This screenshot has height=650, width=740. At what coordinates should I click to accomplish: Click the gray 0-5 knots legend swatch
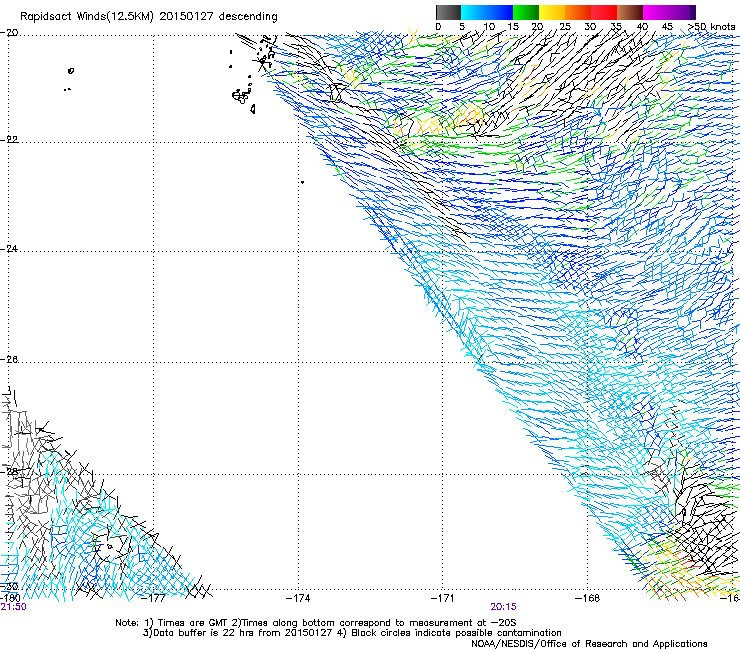tap(448, 12)
